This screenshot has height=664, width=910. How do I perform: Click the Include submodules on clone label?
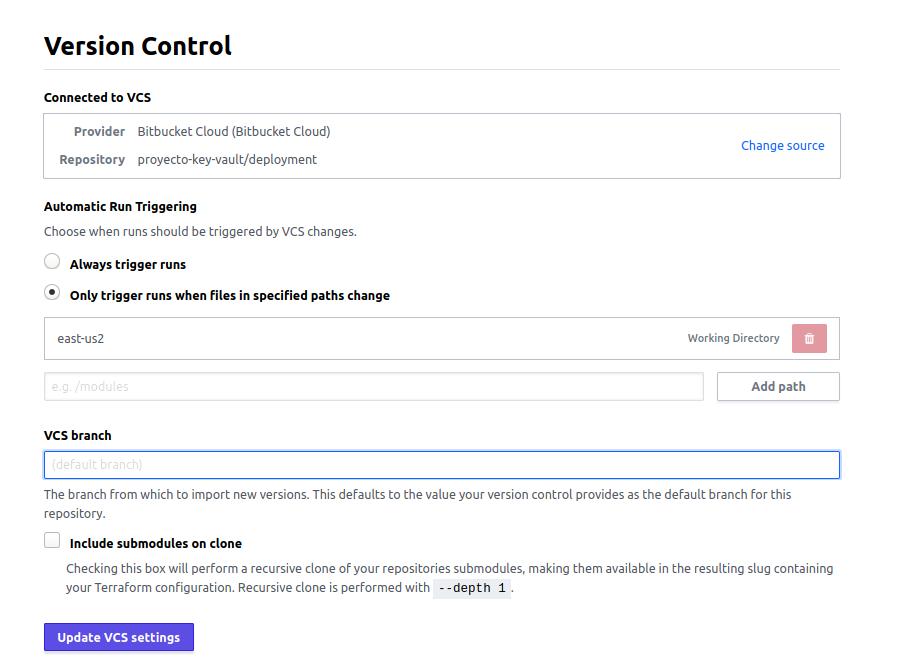156,544
